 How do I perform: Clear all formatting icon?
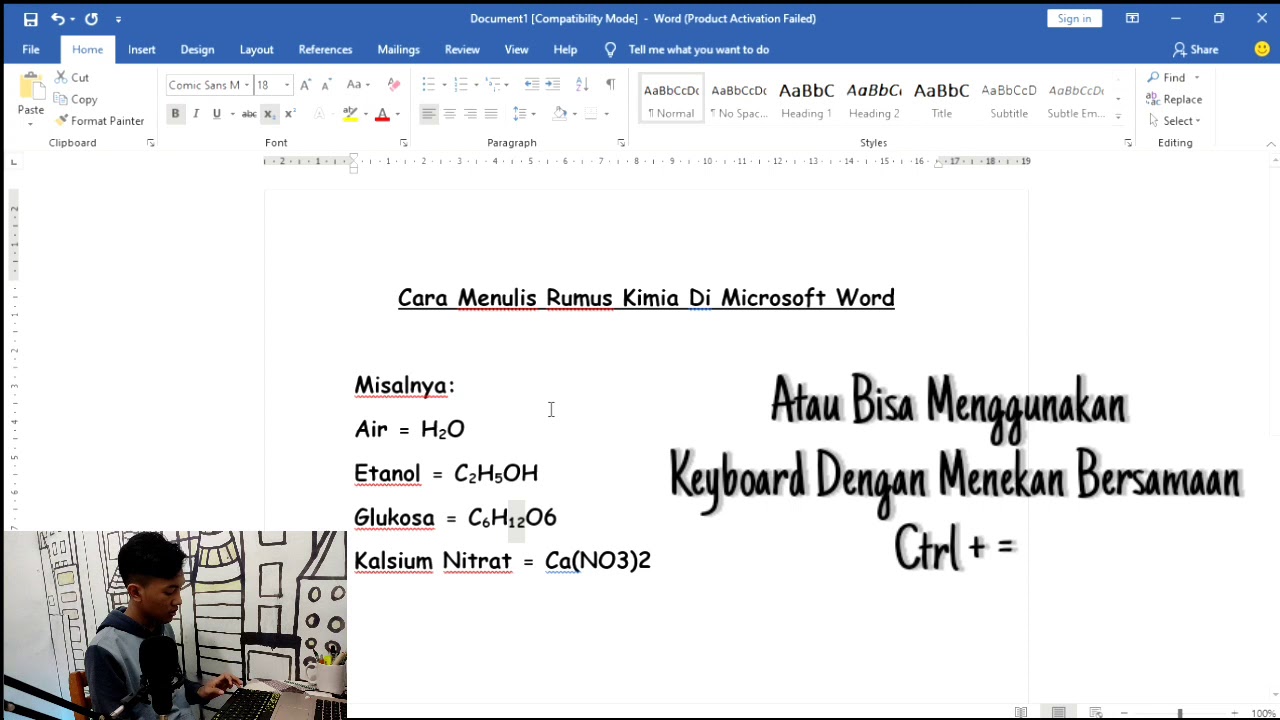click(x=393, y=85)
